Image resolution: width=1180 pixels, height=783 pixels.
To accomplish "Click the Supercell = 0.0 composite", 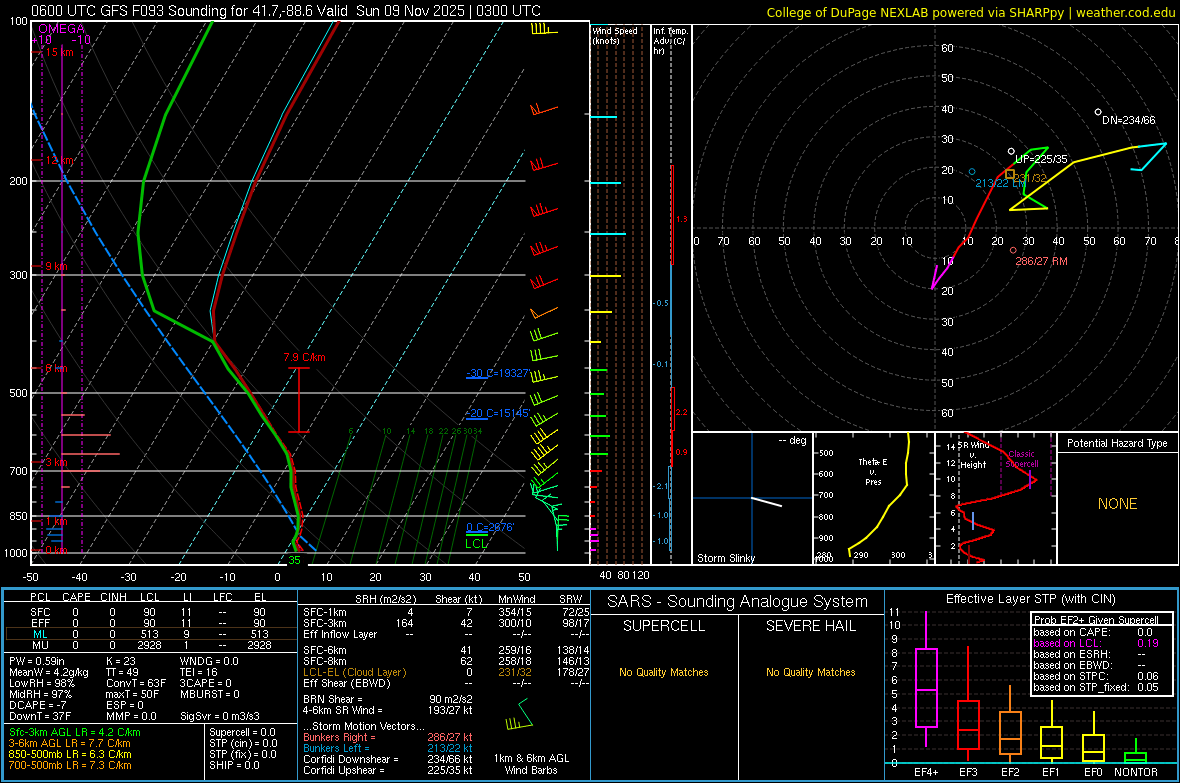I will (x=242, y=732).
